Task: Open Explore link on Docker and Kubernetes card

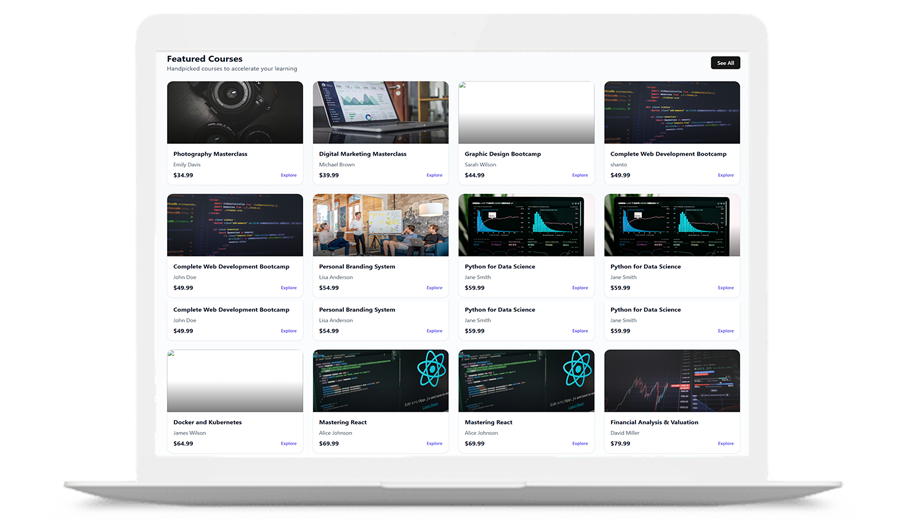Action: click(289, 443)
